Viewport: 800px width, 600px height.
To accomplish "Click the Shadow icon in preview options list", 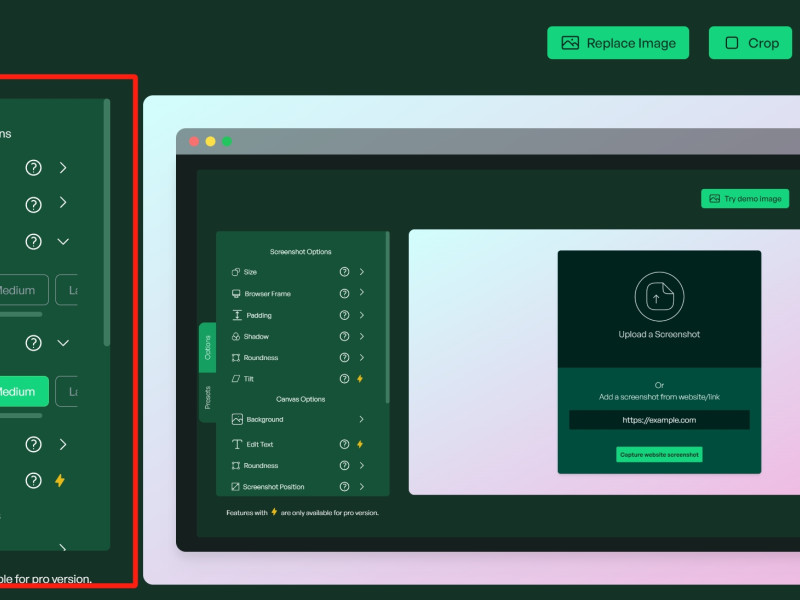I will pos(236,336).
